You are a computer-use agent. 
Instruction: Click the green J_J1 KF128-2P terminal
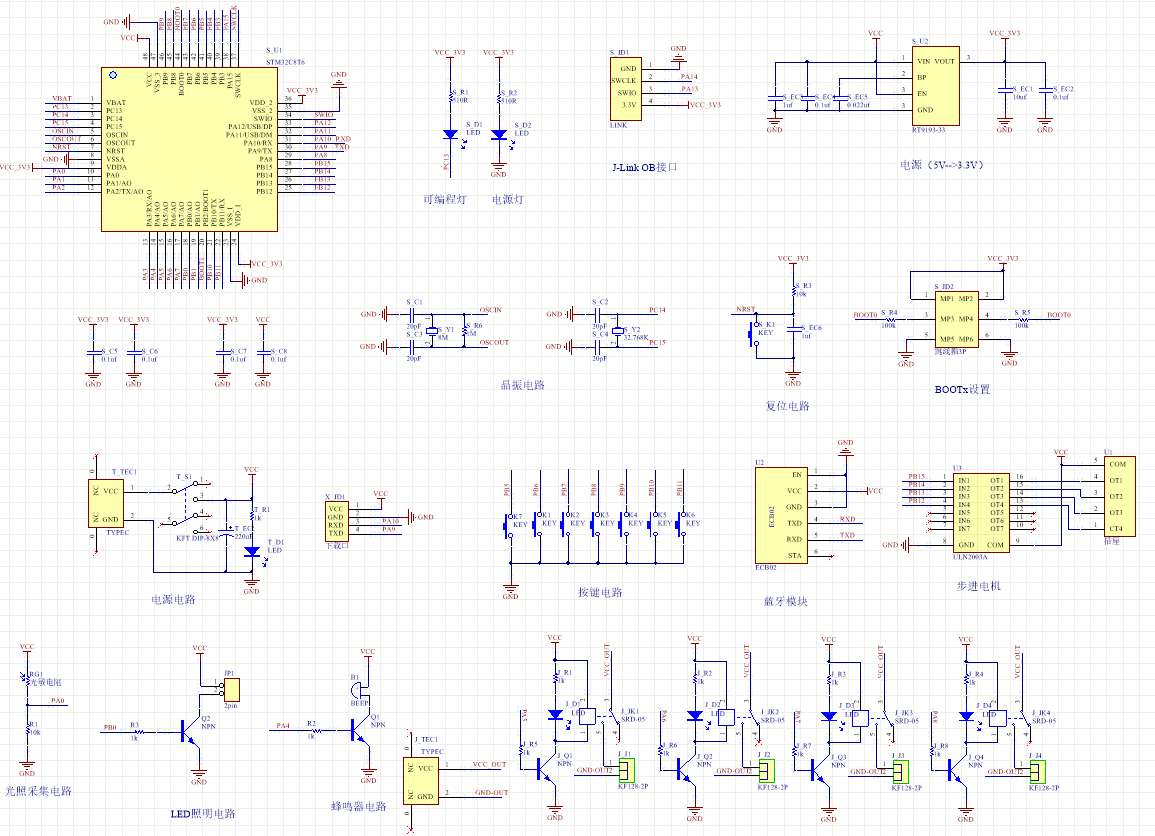coord(627,770)
